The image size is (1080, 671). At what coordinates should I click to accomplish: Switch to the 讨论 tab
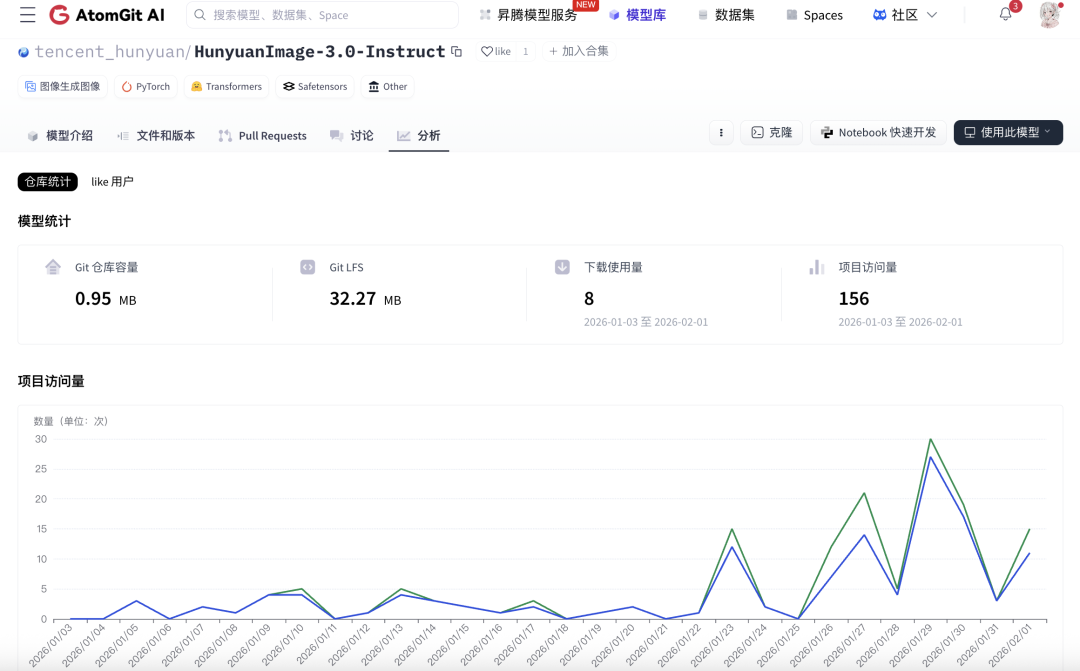pyautogui.click(x=352, y=136)
